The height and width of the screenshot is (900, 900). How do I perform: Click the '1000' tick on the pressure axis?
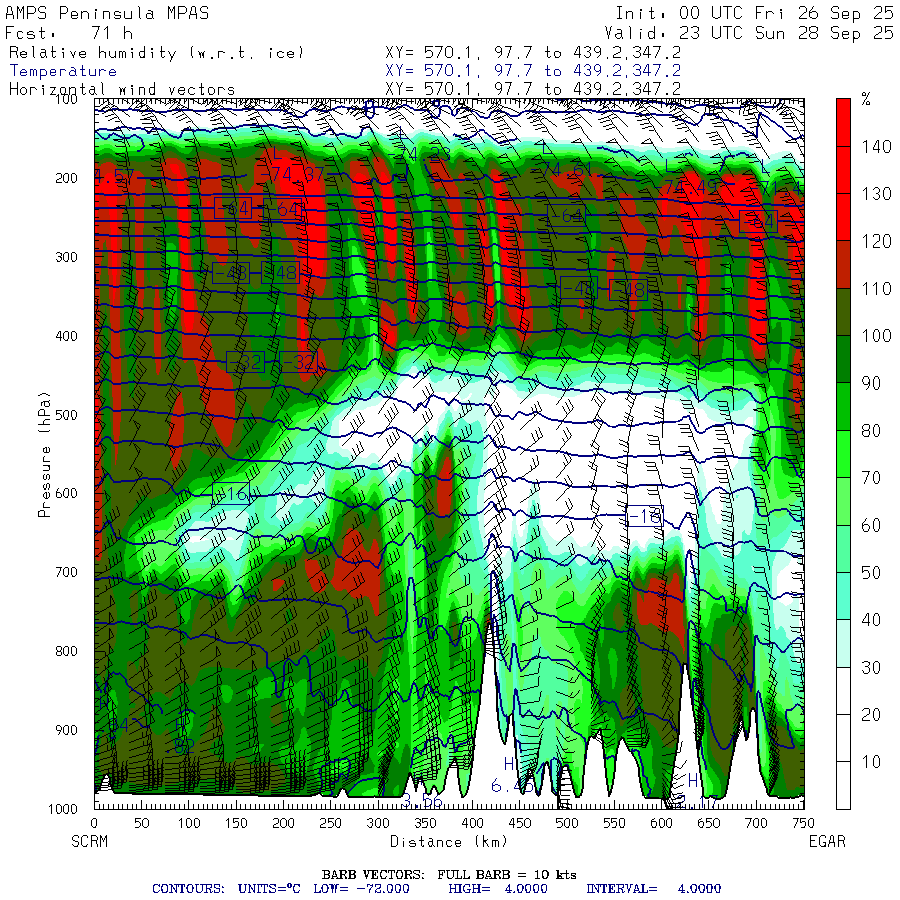click(x=63, y=809)
